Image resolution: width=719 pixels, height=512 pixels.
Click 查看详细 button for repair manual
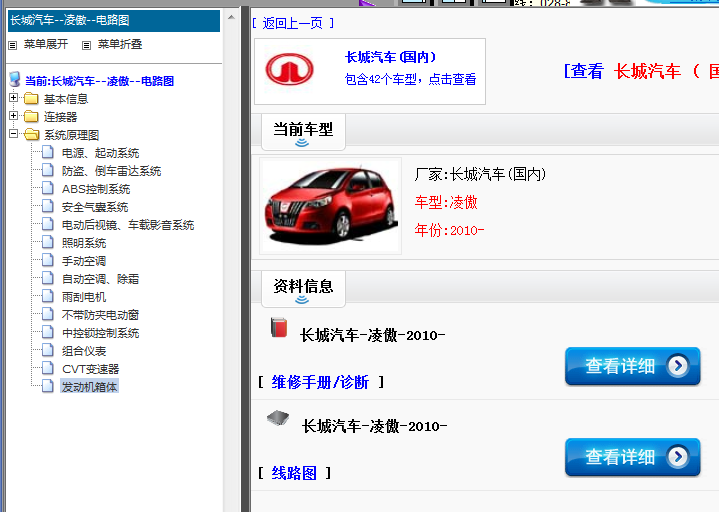pos(632,366)
